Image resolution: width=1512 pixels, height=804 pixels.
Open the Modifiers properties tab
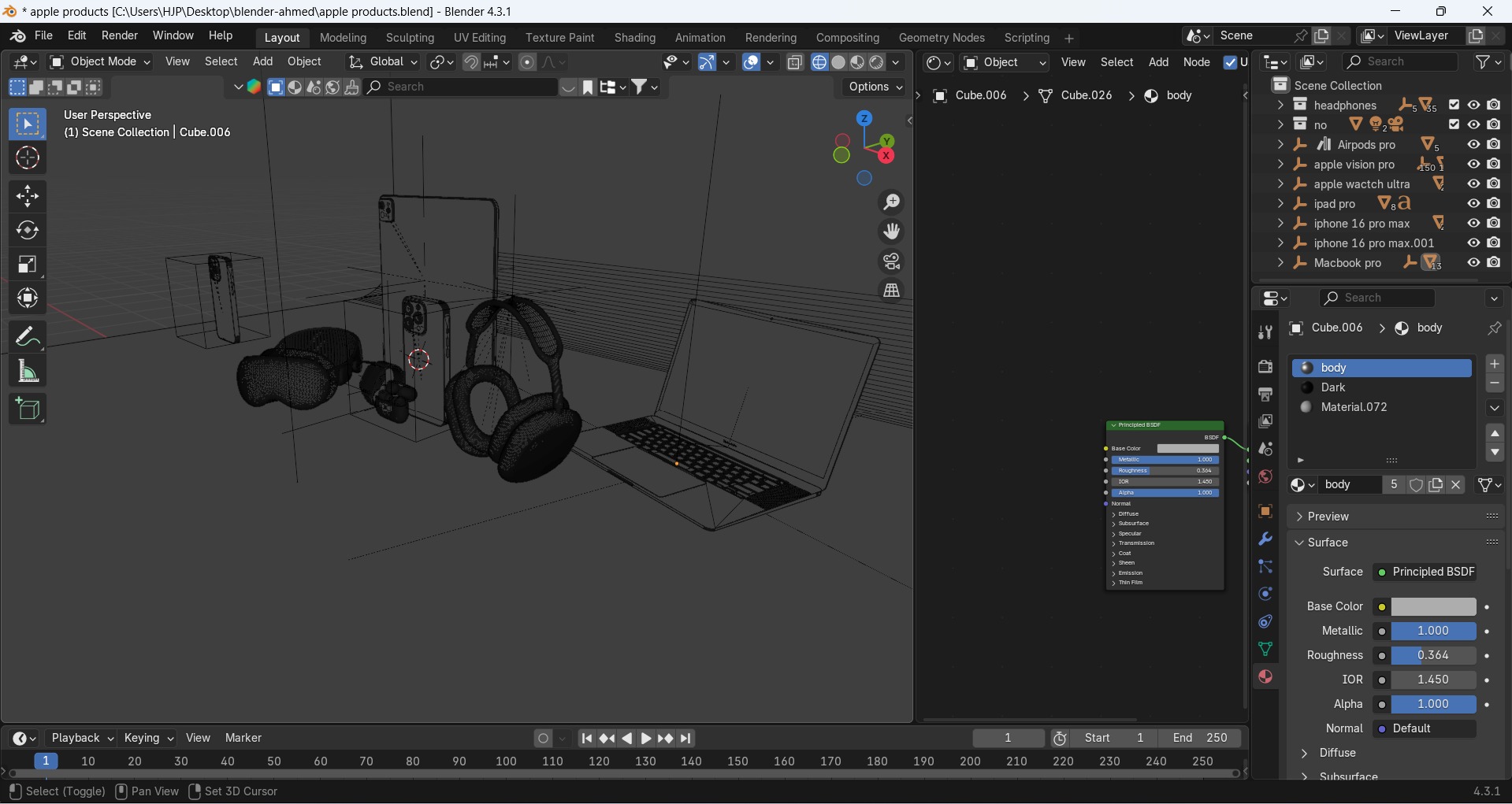coord(1265,539)
